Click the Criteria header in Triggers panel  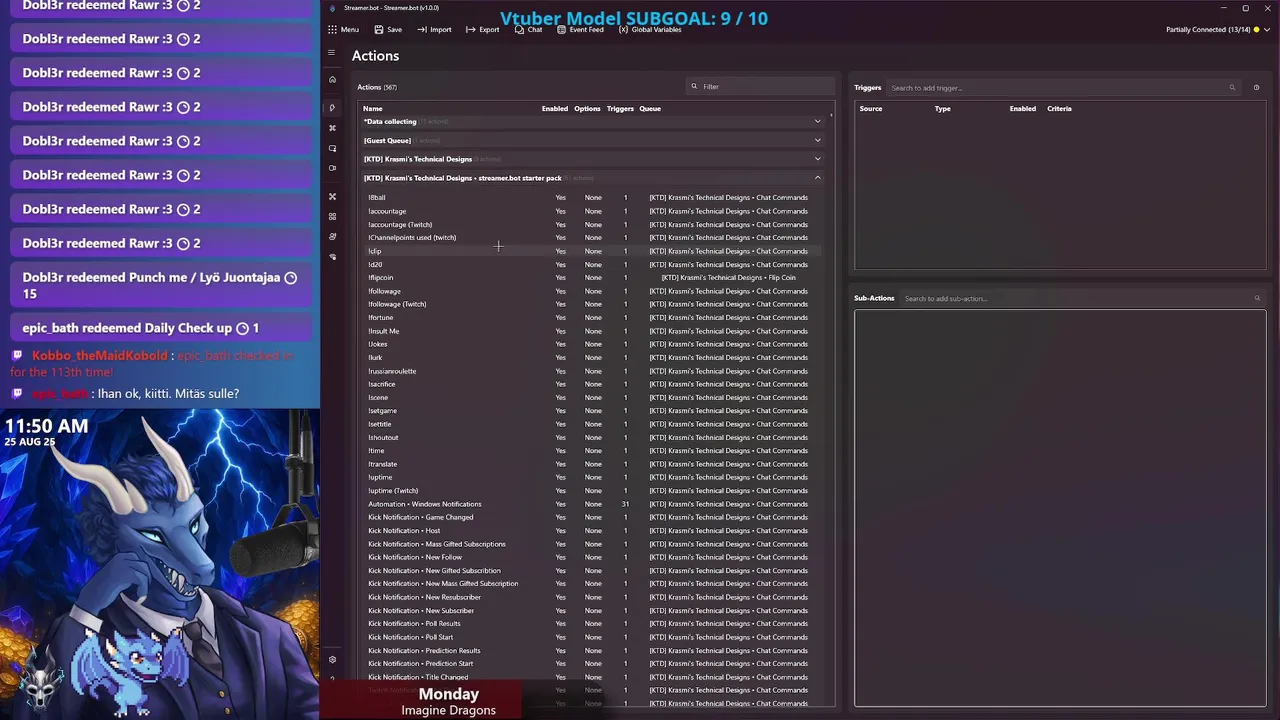point(1059,108)
